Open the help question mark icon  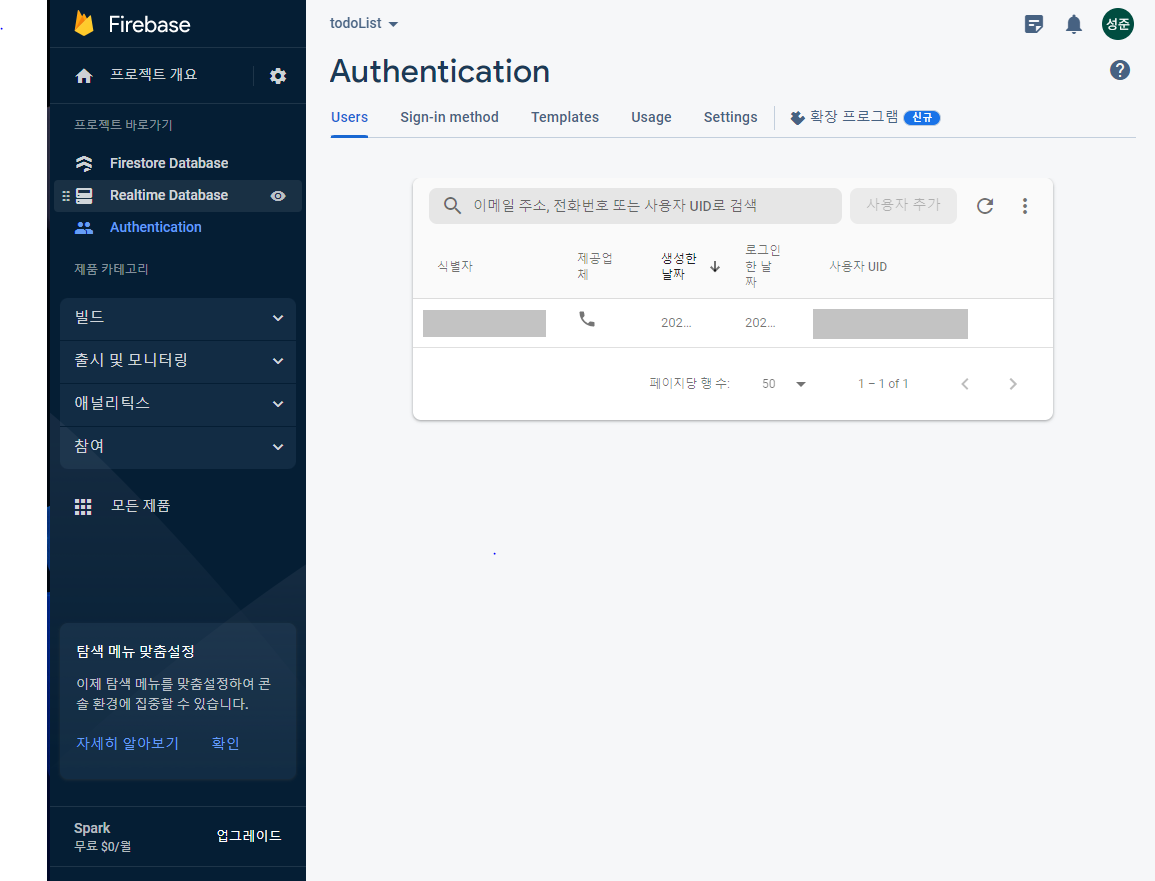pyautogui.click(x=1120, y=70)
